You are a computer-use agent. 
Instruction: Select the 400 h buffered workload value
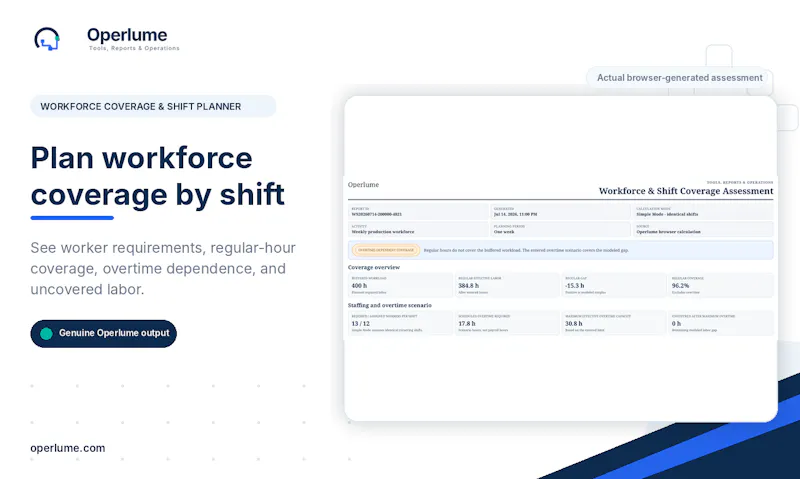[359, 286]
